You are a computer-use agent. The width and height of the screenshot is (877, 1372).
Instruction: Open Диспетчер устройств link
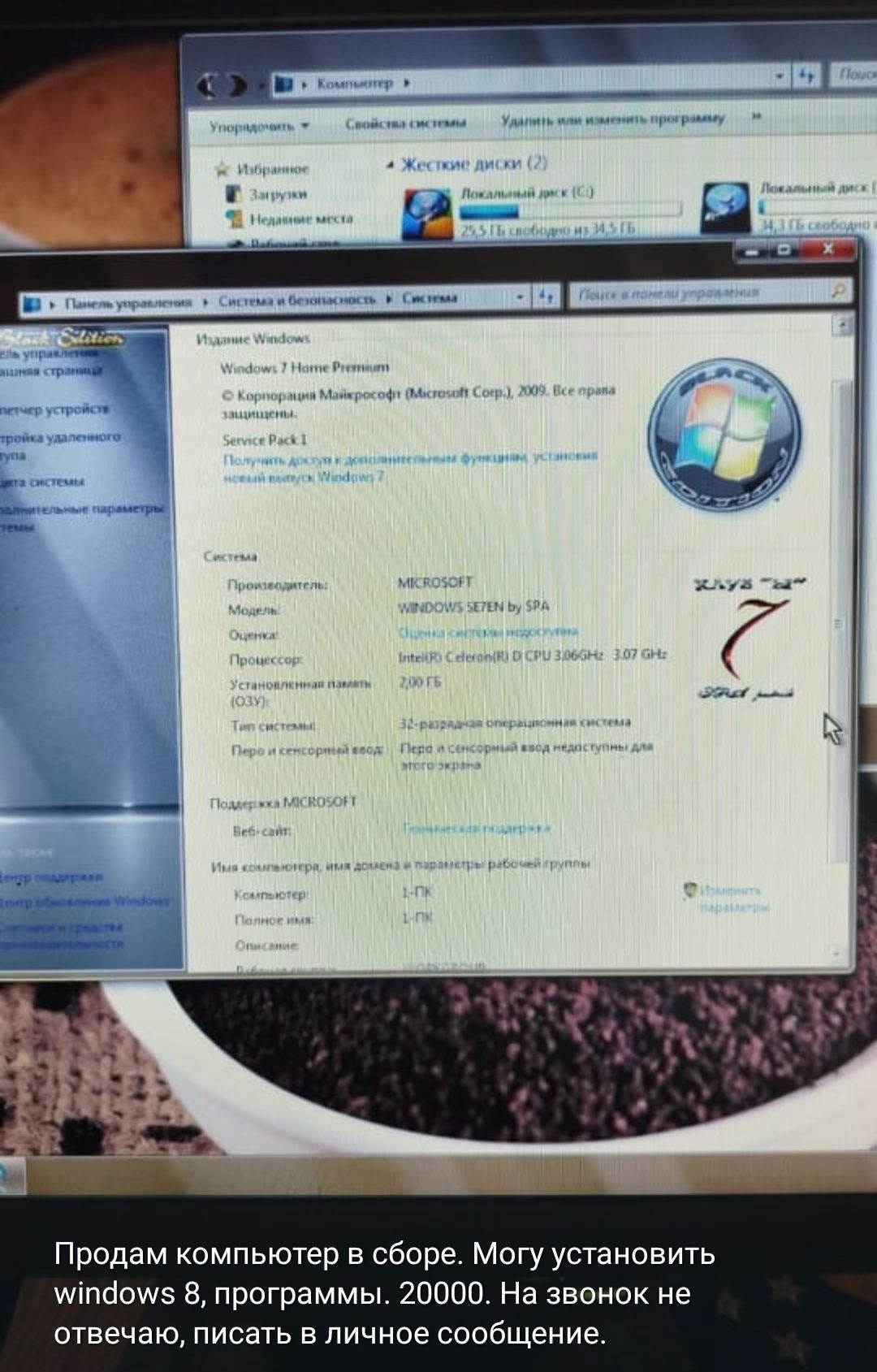(x=55, y=409)
